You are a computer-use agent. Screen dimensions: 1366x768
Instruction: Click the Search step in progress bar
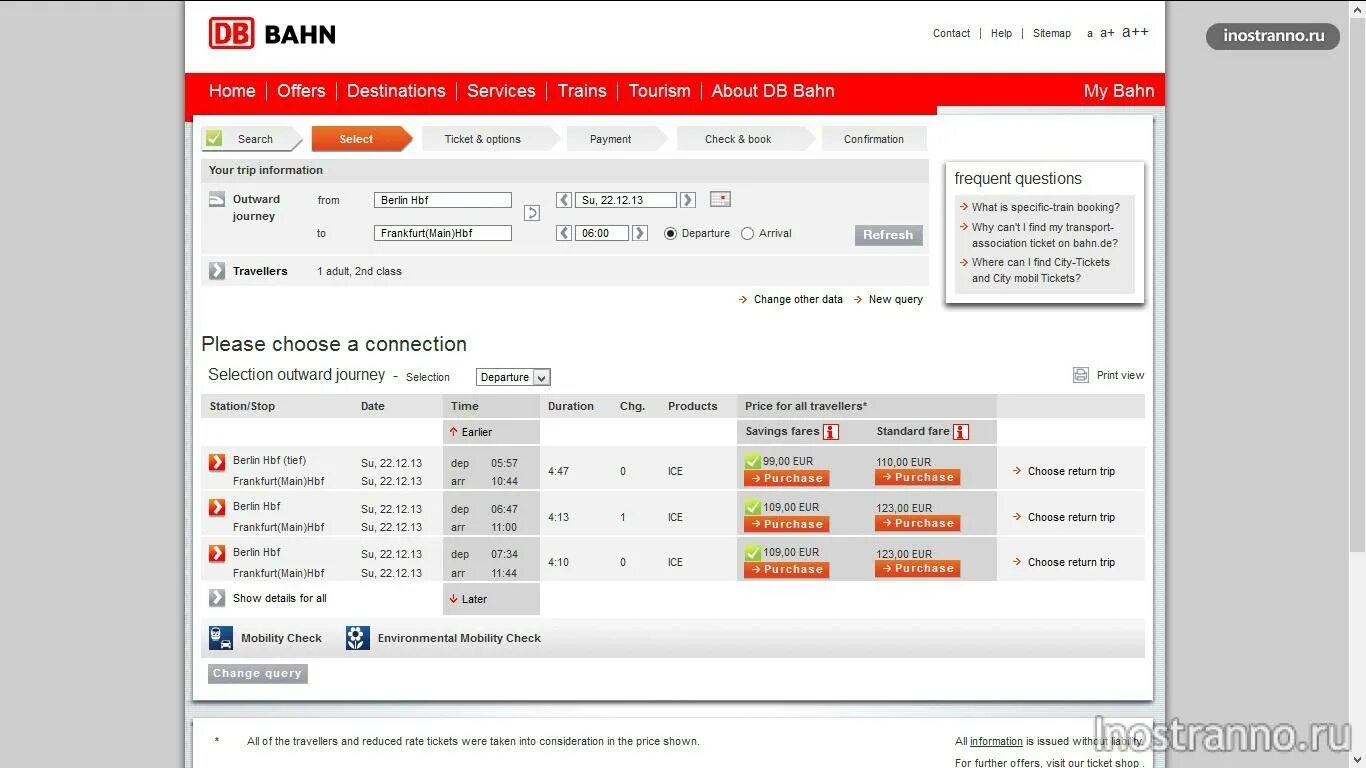tap(254, 139)
